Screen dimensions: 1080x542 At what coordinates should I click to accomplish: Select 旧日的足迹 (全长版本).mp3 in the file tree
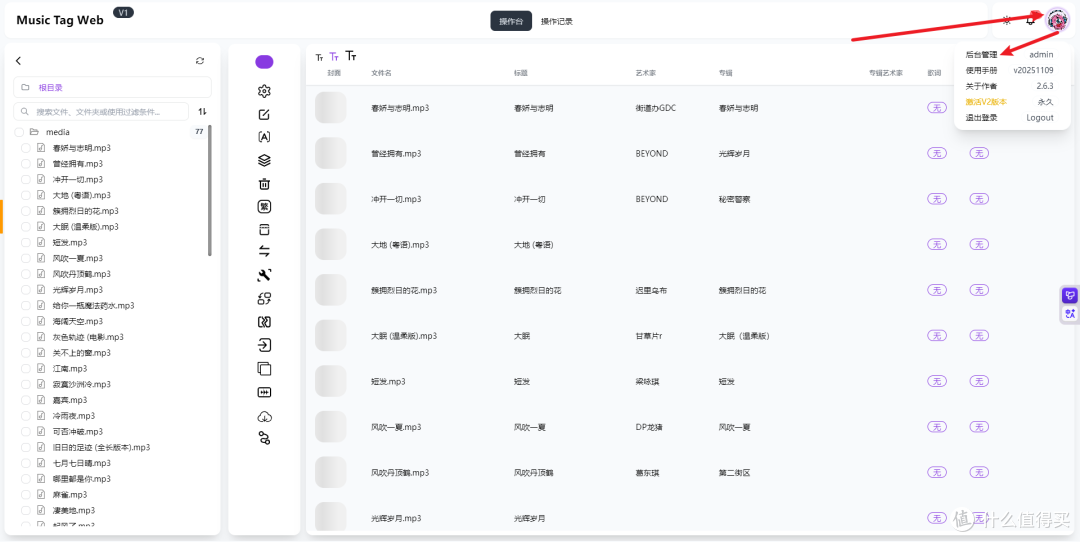101,448
